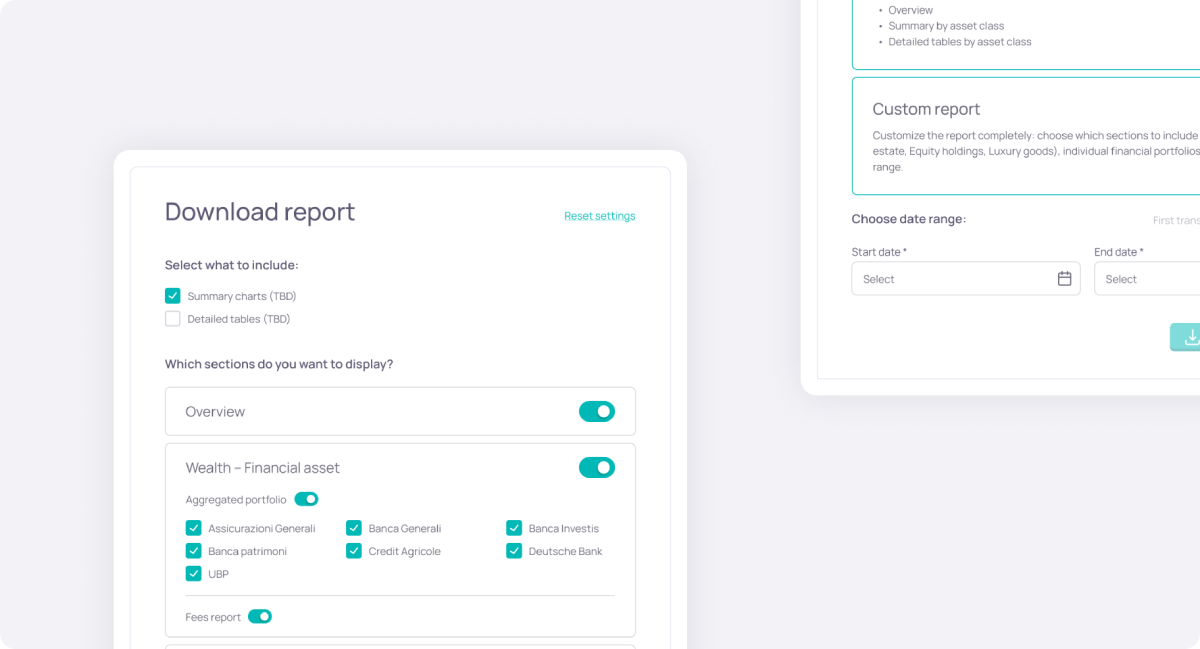The width and height of the screenshot is (1200, 649).
Task: Deselect the Banca Investis checkbox
Action: click(514, 528)
